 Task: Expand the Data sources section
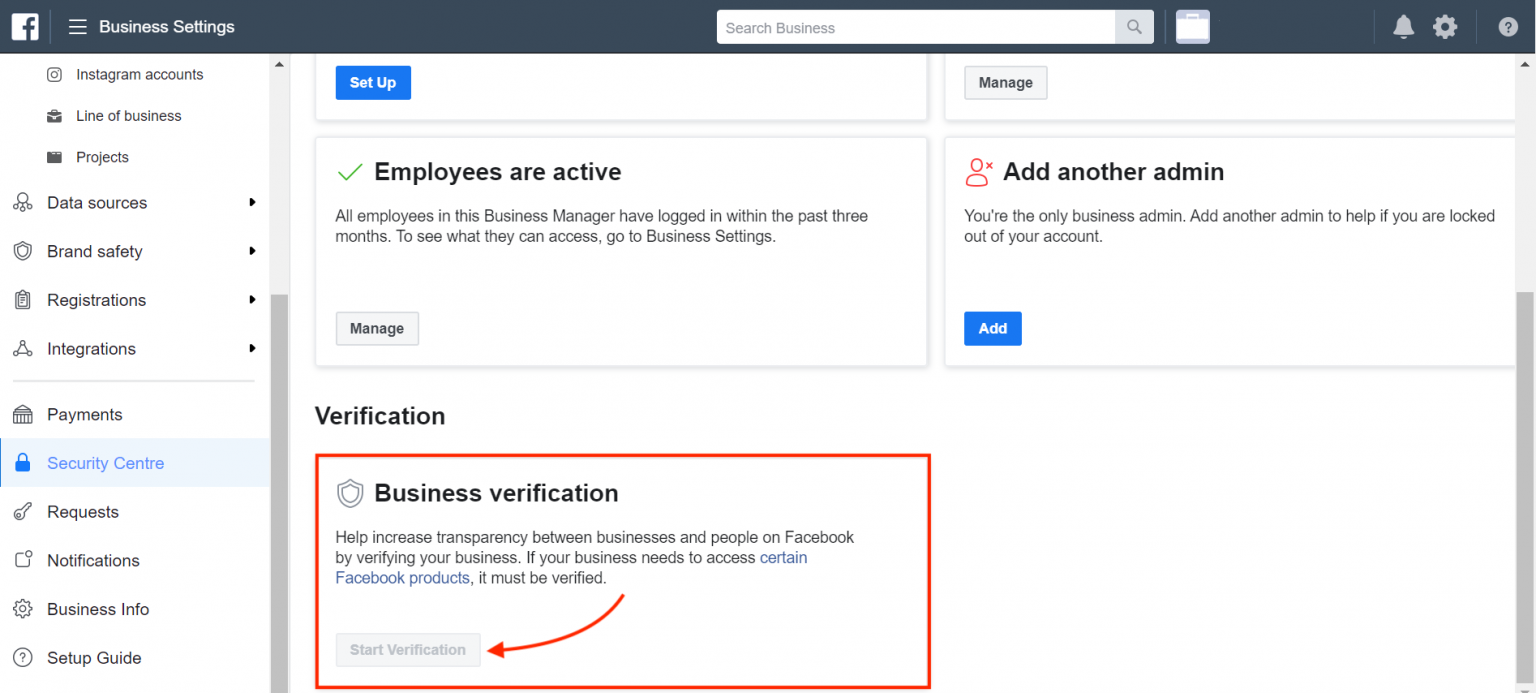click(x=135, y=202)
